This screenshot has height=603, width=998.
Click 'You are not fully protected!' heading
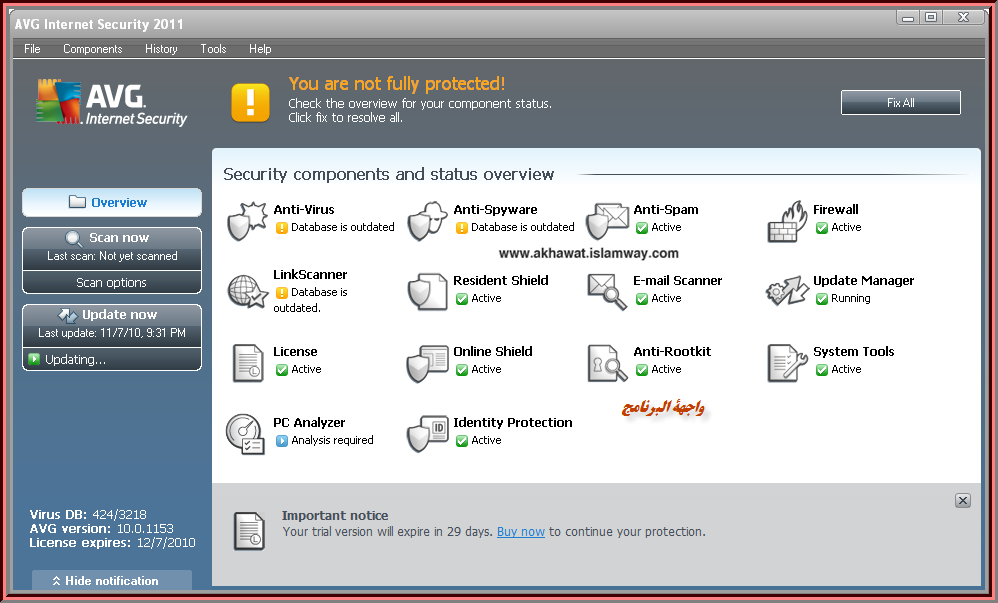397,84
